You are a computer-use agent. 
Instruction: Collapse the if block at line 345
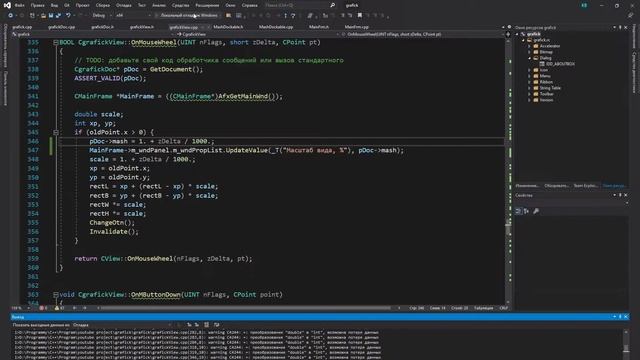tap(56, 132)
